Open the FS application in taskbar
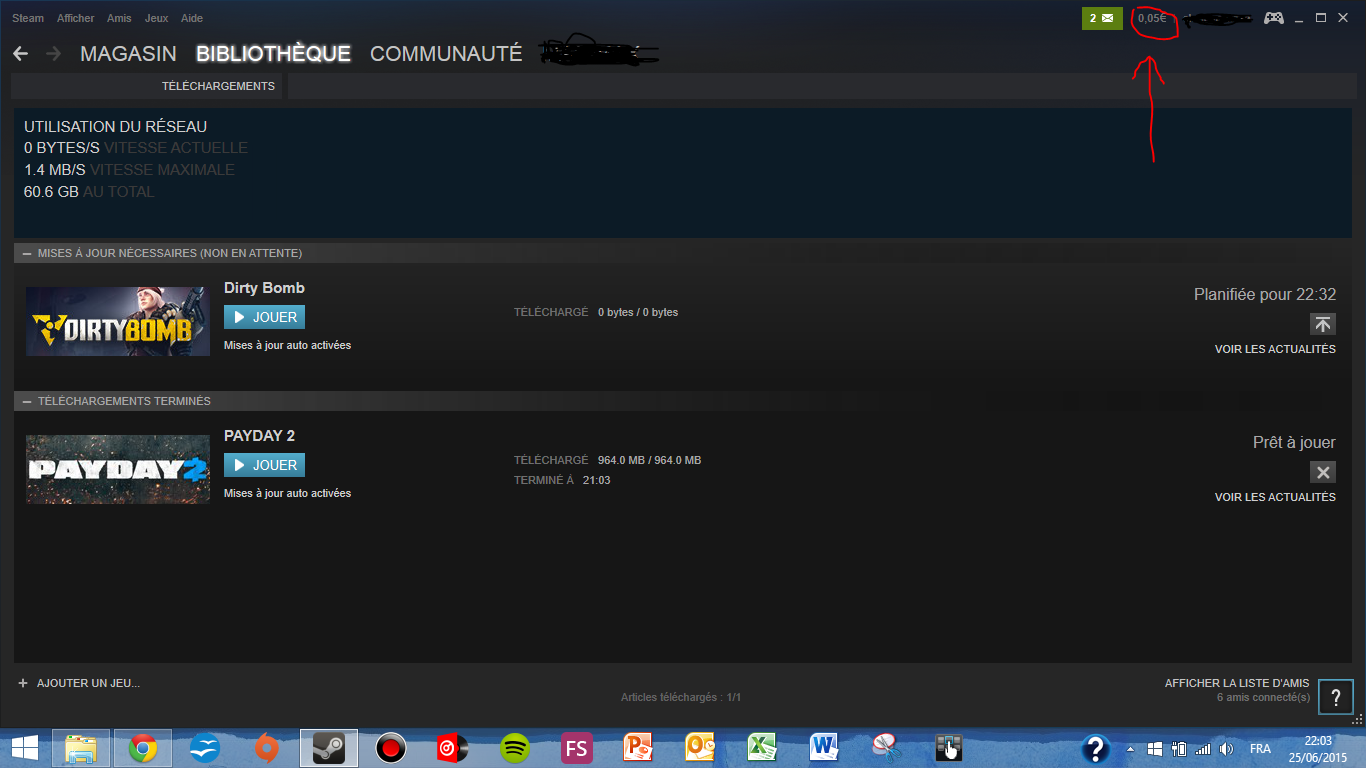This screenshot has width=1366, height=768. [x=576, y=747]
